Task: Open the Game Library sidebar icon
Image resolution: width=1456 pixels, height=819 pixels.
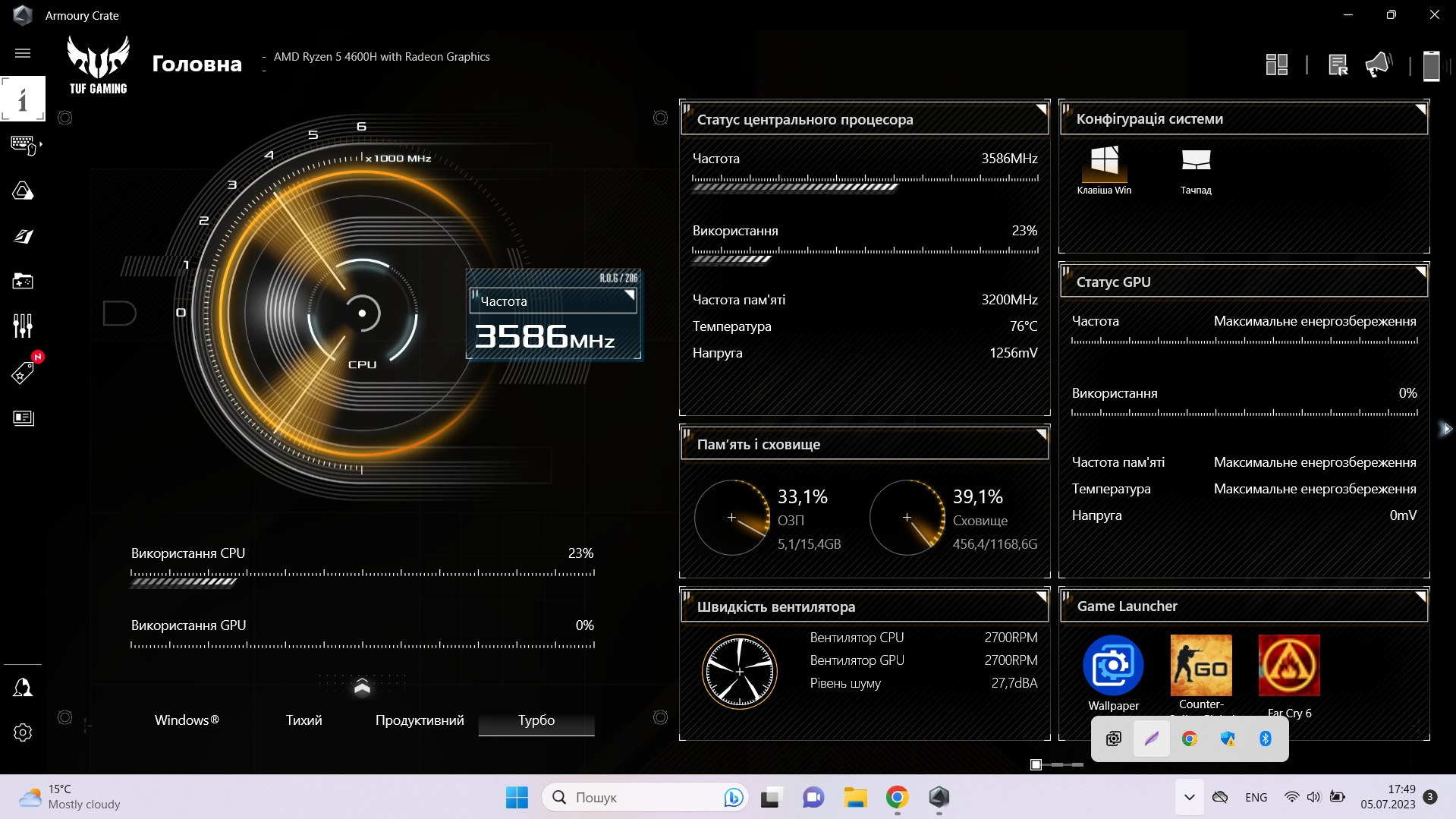Action: click(23, 282)
